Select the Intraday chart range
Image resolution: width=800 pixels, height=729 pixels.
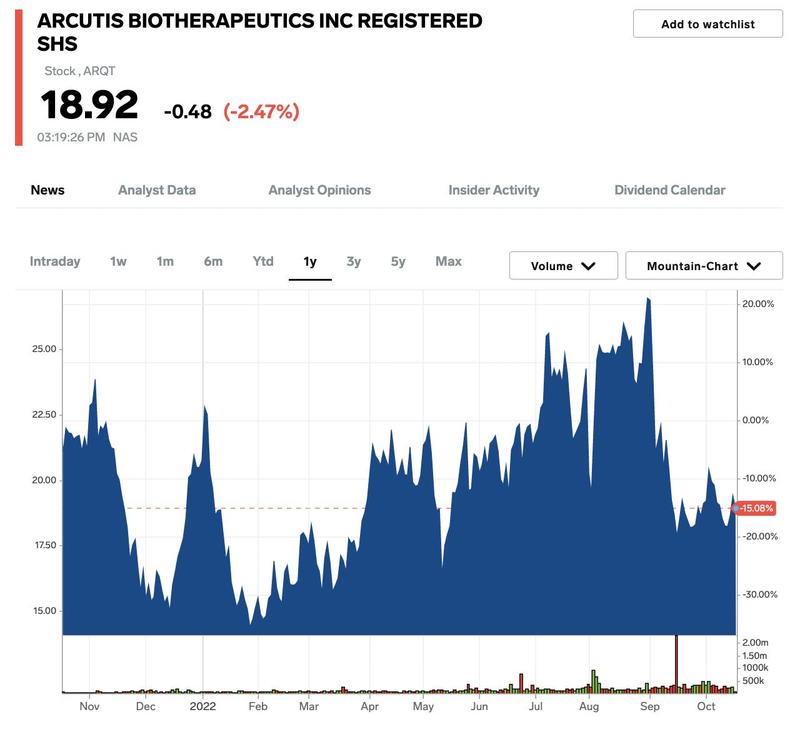55,262
